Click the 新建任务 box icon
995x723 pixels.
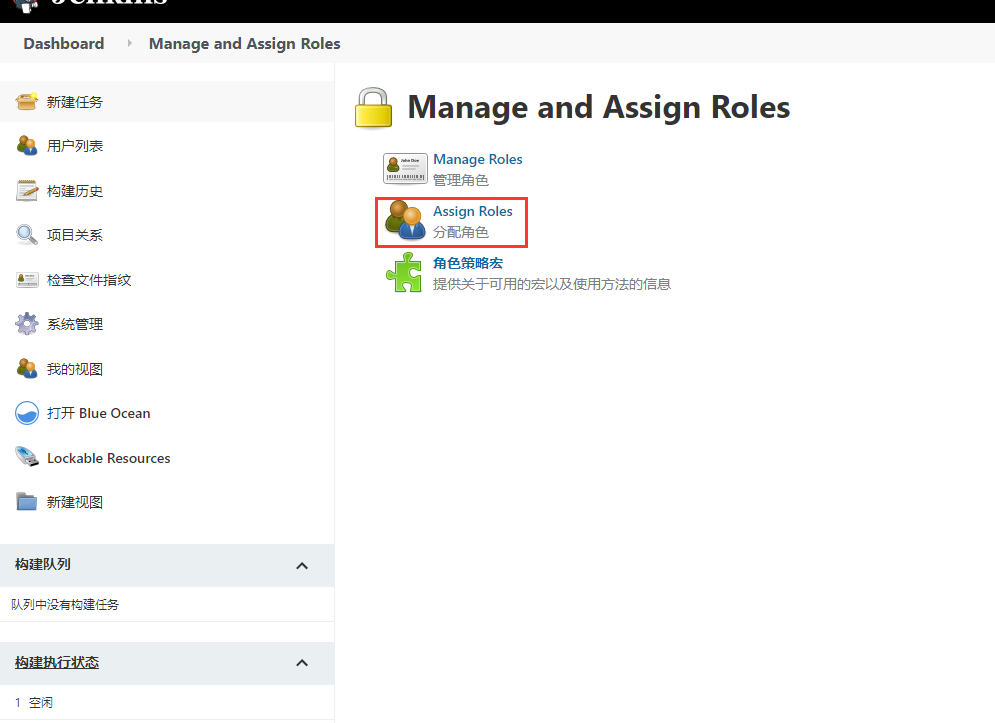[x=27, y=102]
